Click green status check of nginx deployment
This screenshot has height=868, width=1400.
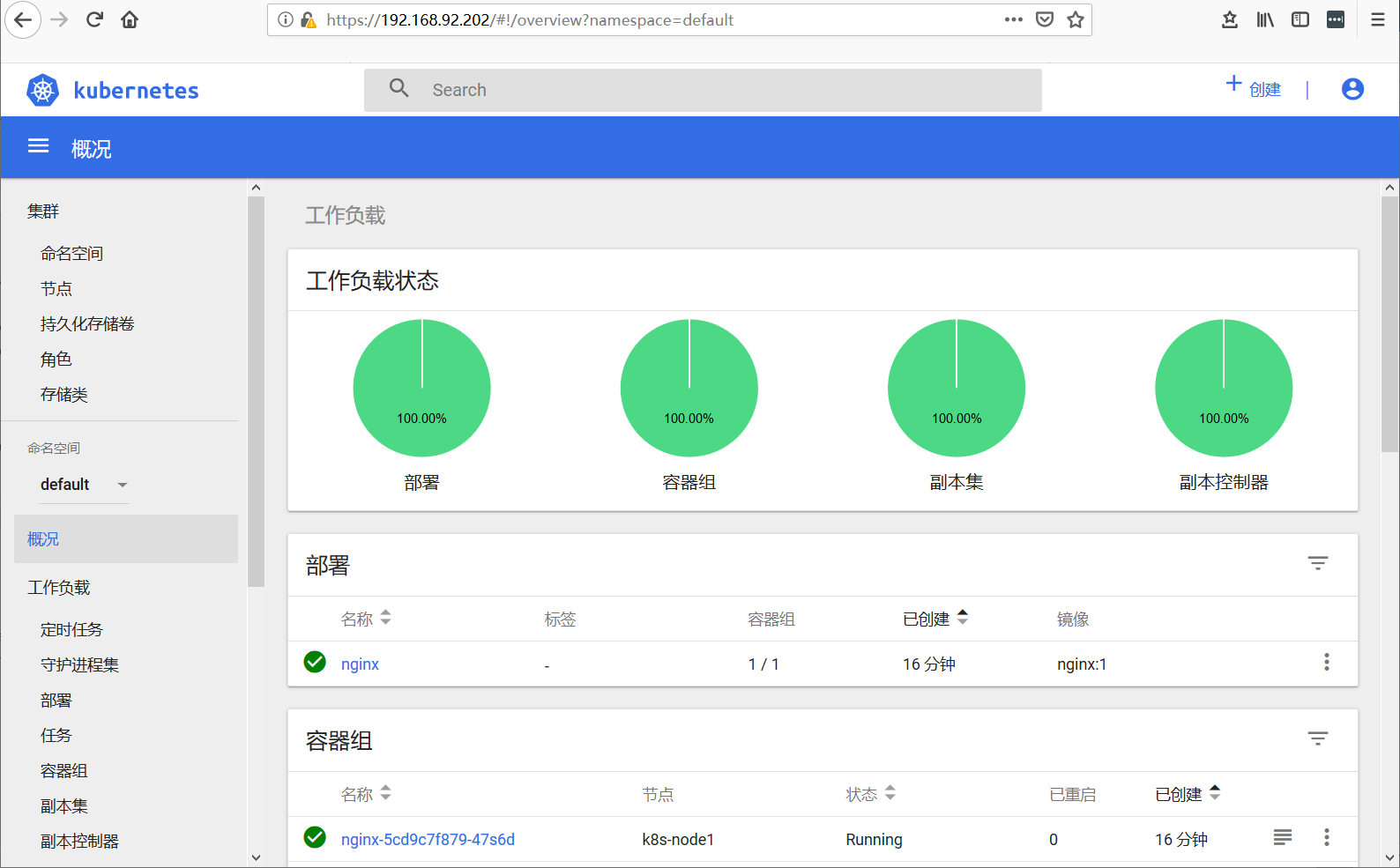[315, 662]
